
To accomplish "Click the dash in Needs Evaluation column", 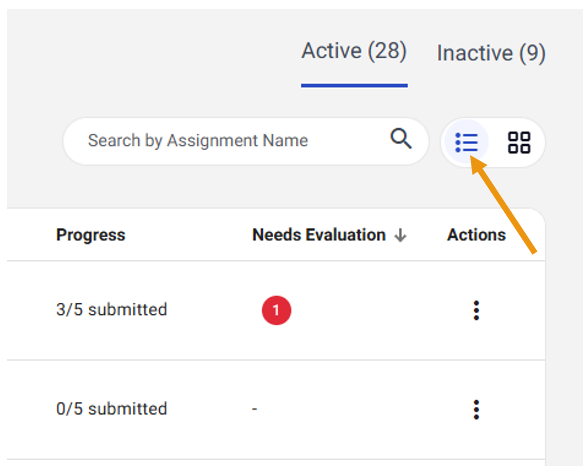I will click(255, 409).
